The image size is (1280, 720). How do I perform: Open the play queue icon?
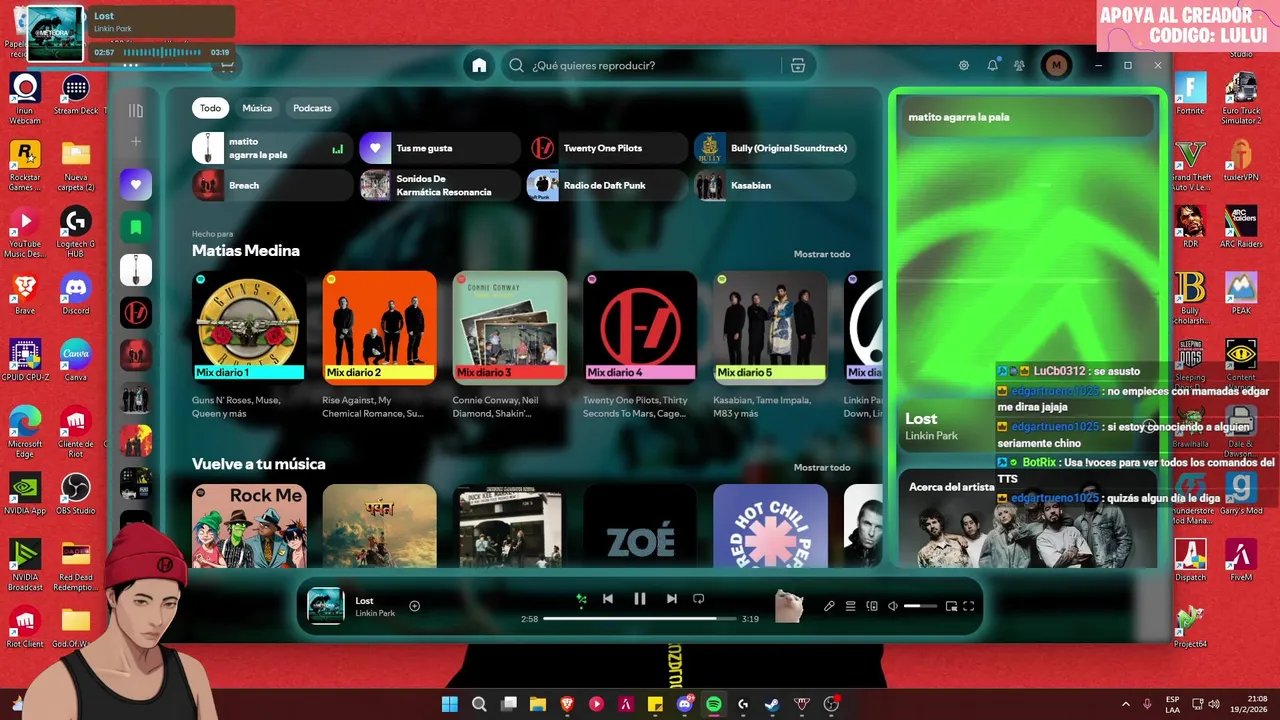(851, 606)
